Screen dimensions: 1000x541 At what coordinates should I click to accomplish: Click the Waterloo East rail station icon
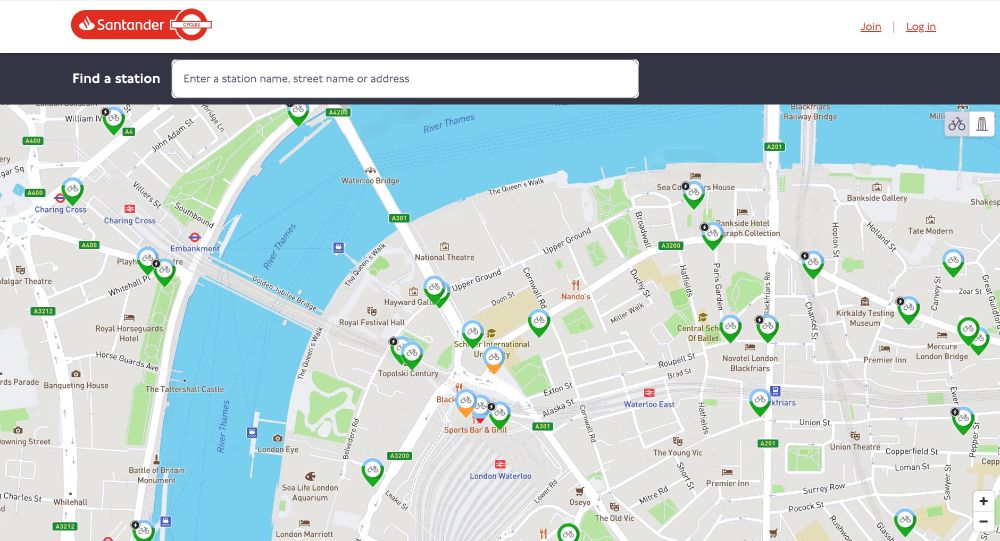coord(649,393)
